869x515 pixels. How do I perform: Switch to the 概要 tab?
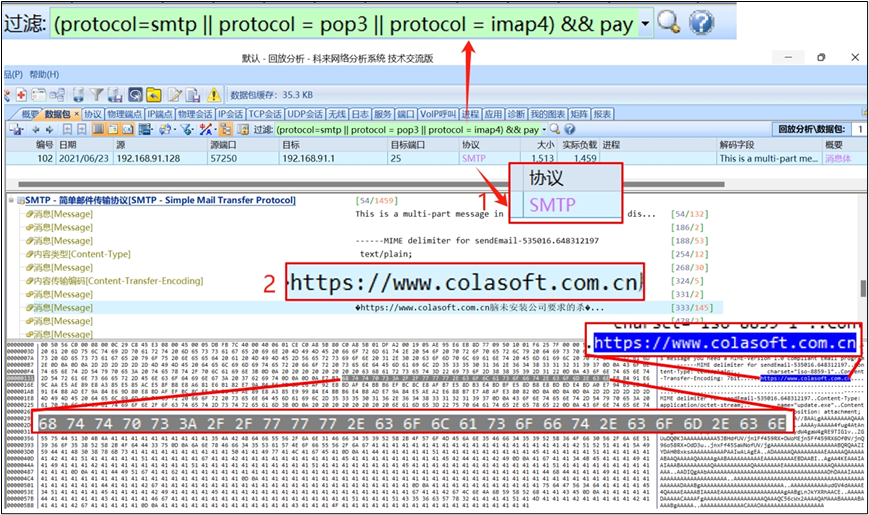[x=29, y=114]
